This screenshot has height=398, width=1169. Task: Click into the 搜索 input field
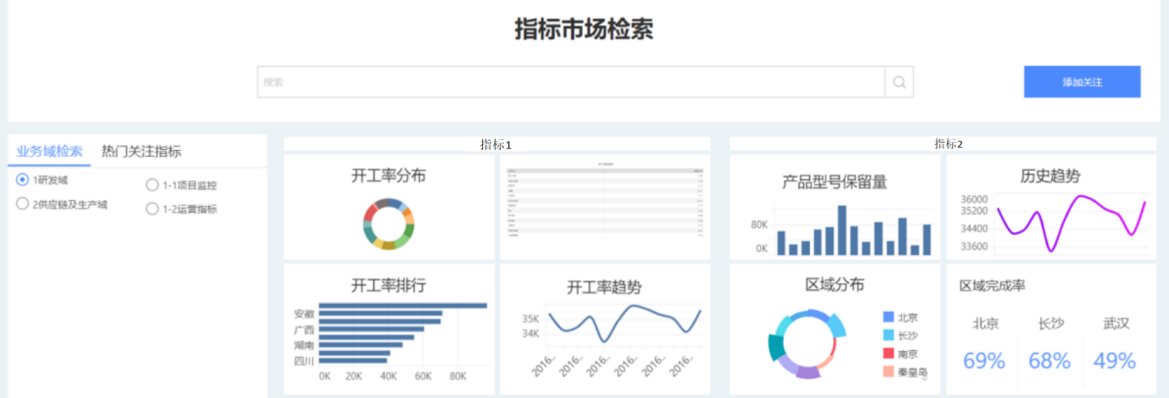pyautogui.click(x=571, y=82)
